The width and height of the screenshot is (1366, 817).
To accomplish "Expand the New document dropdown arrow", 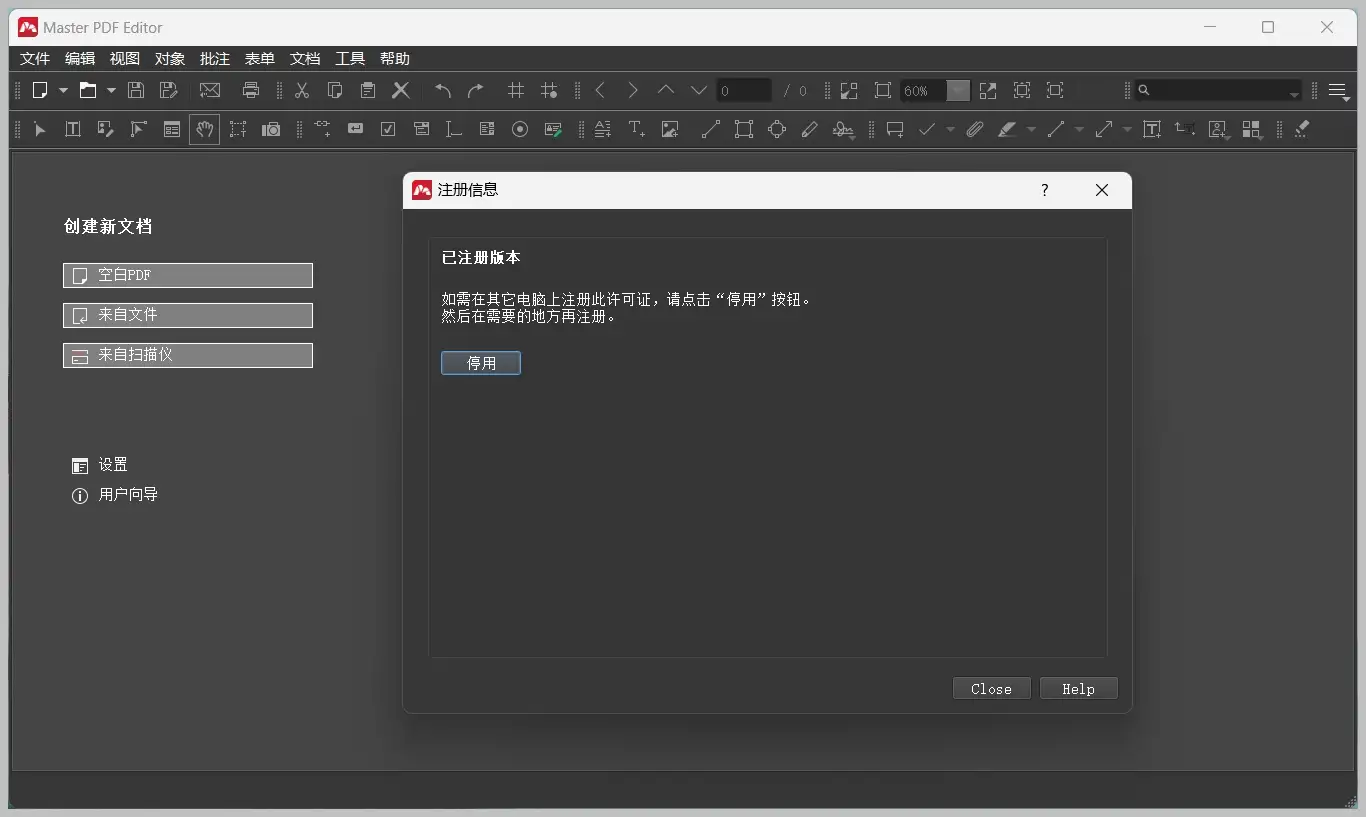I will 63,91.
